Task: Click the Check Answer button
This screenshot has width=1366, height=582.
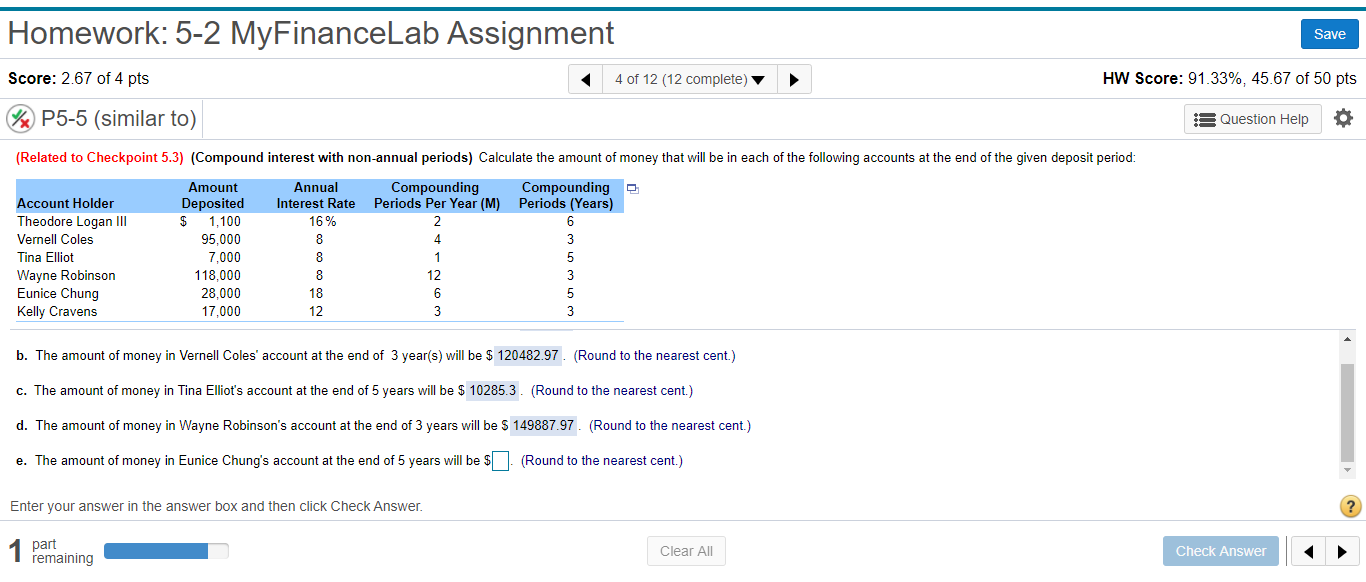Action: (1221, 550)
